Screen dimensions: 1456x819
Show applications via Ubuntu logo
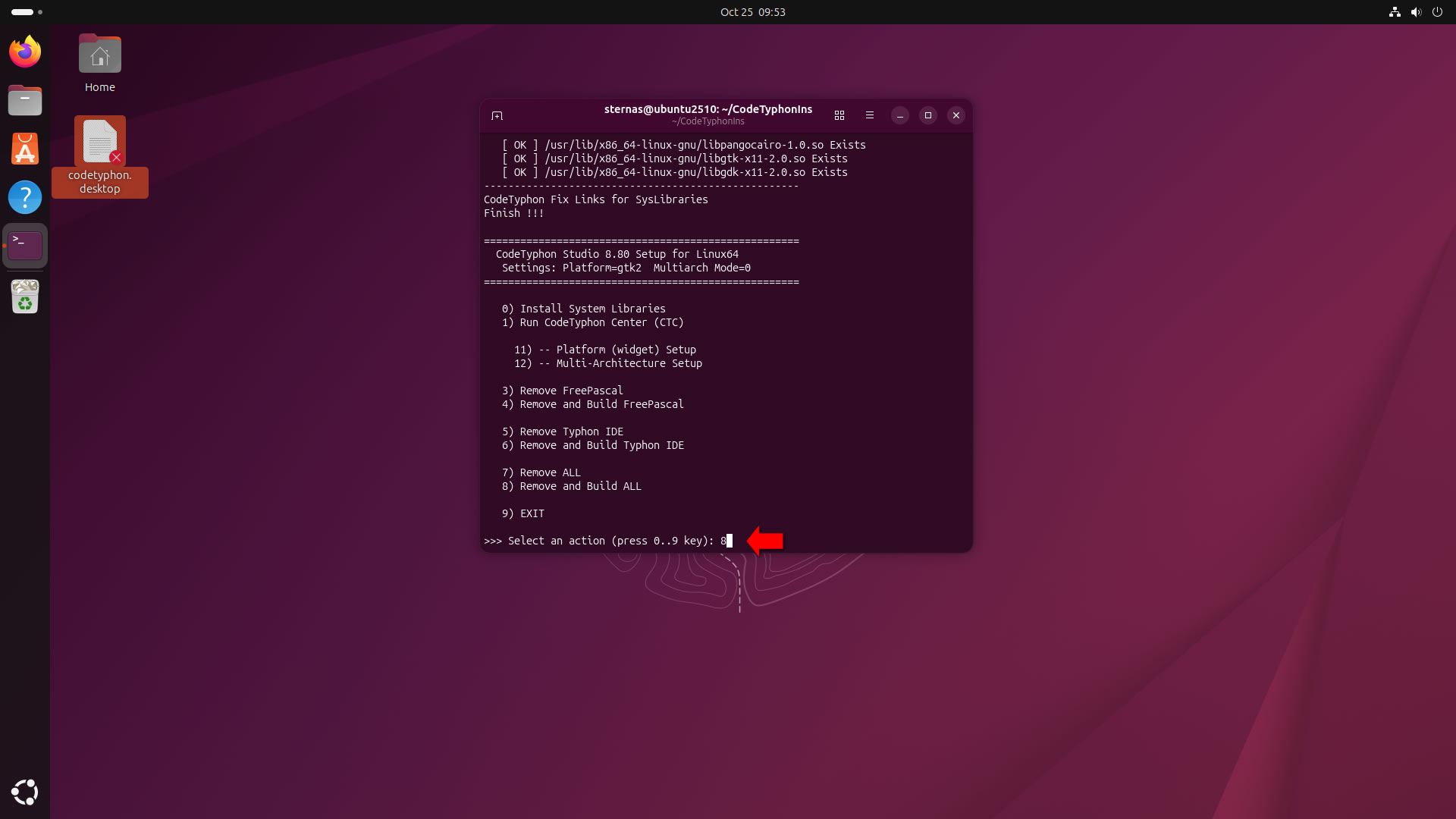click(25, 792)
